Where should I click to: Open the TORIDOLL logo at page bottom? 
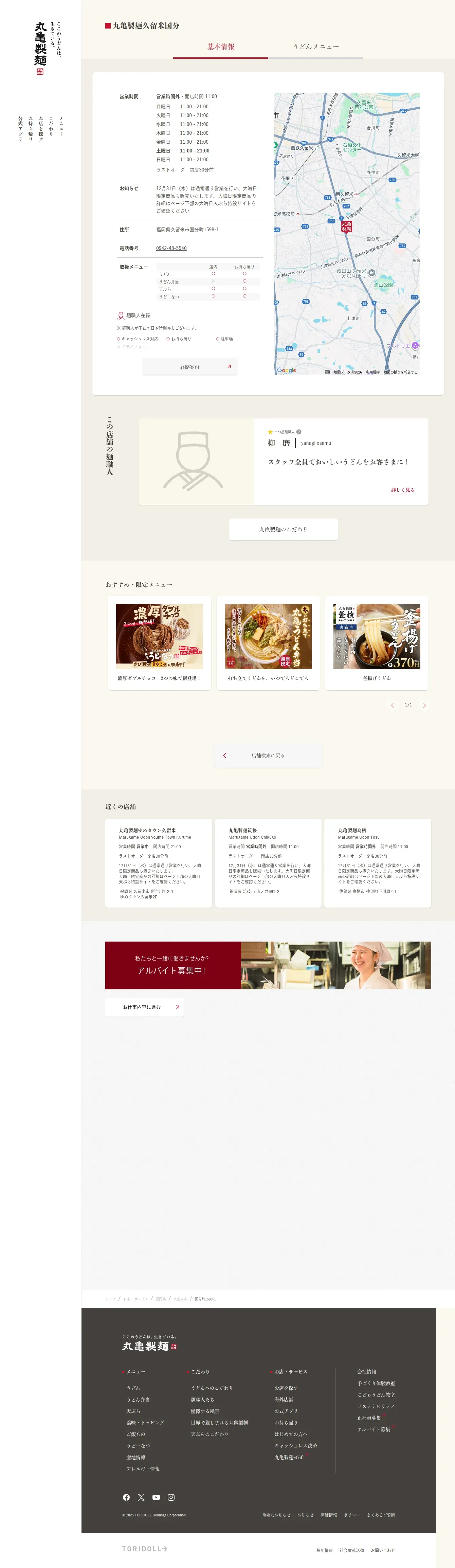[x=144, y=1549]
